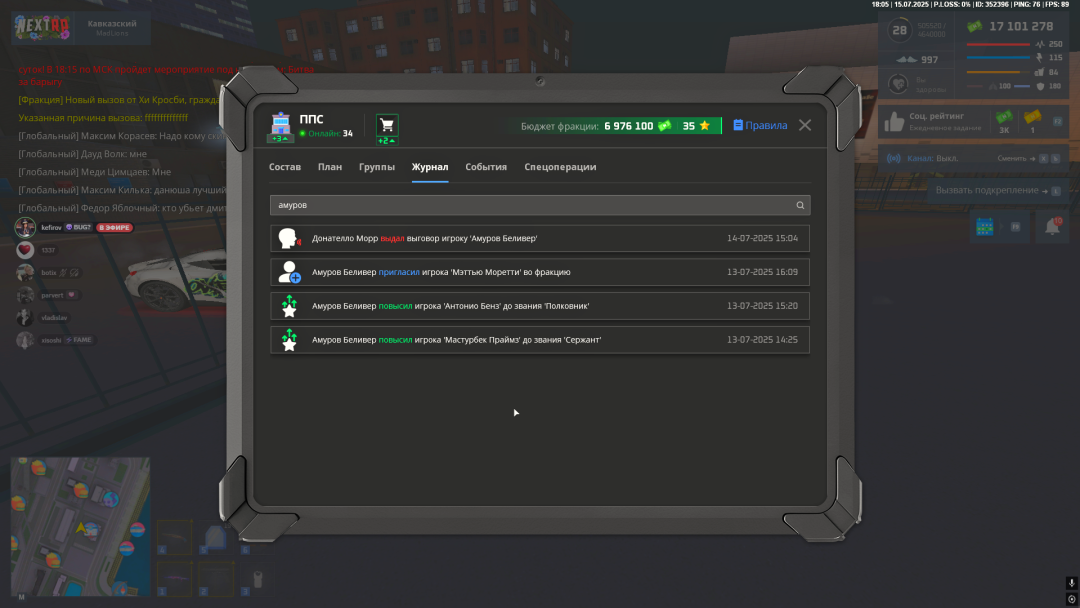Select the log entry about выговор to Амуров Беливер
The height and width of the screenshot is (608, 1080).
[540, 238]
